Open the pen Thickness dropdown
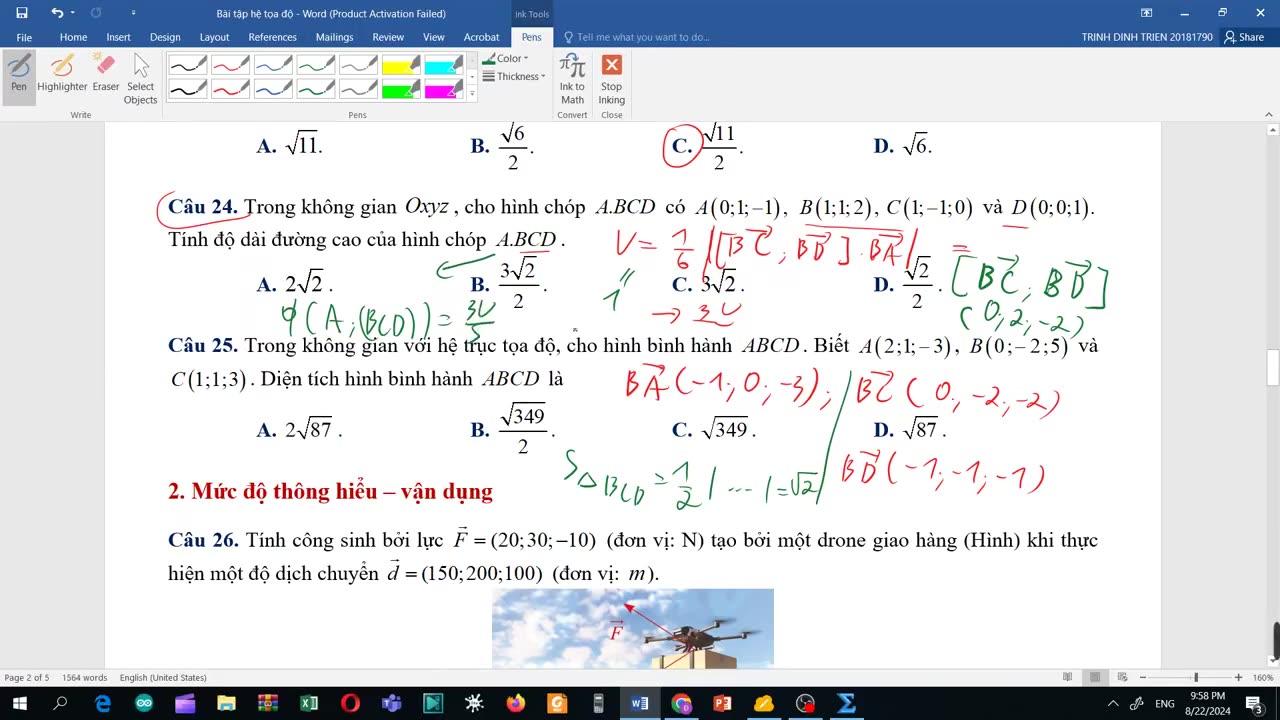 pyautogui.click(x=514, y=76)
